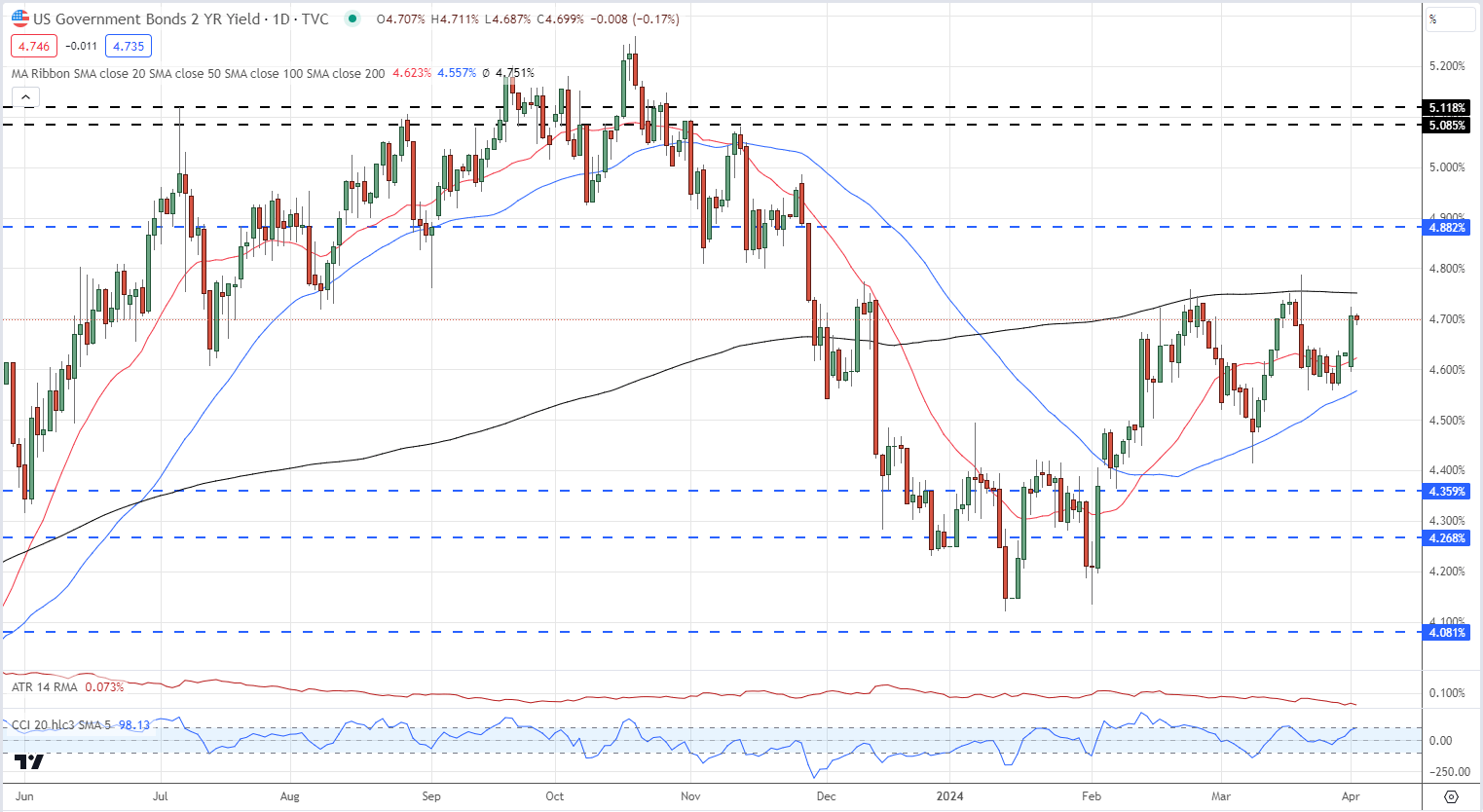1483x812 pixels.
Task: Click the Mar label on time axis
Action: pyautogui.click(x=1221, y=796)
